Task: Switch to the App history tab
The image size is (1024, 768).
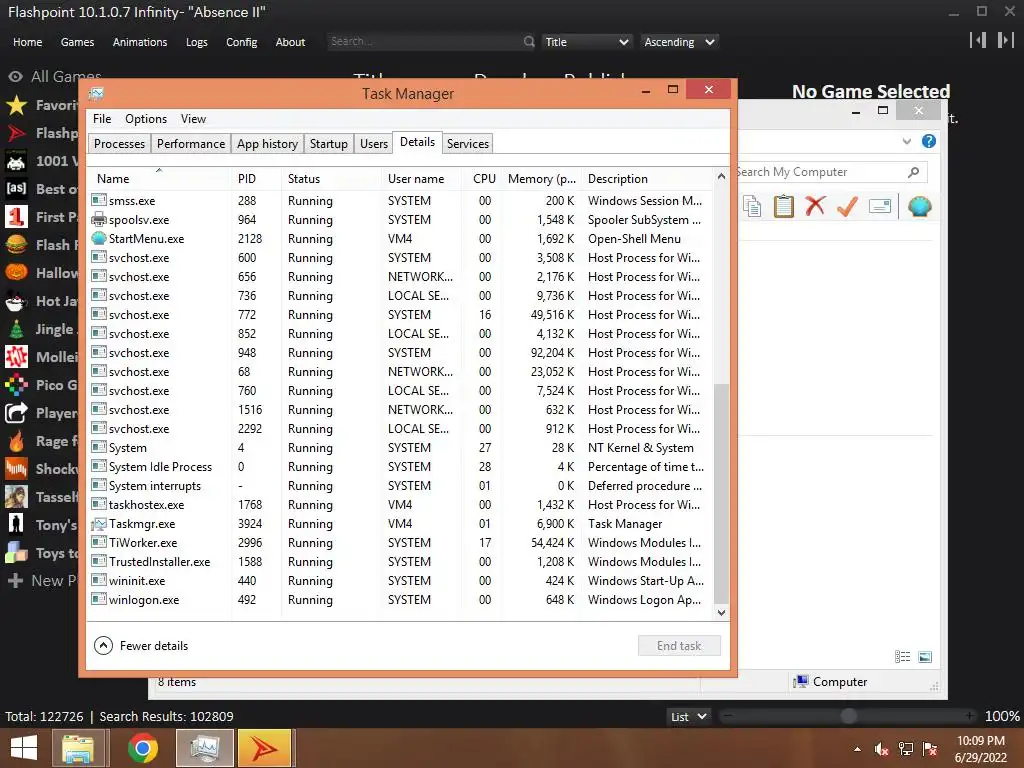Action: tap(267, 144)
